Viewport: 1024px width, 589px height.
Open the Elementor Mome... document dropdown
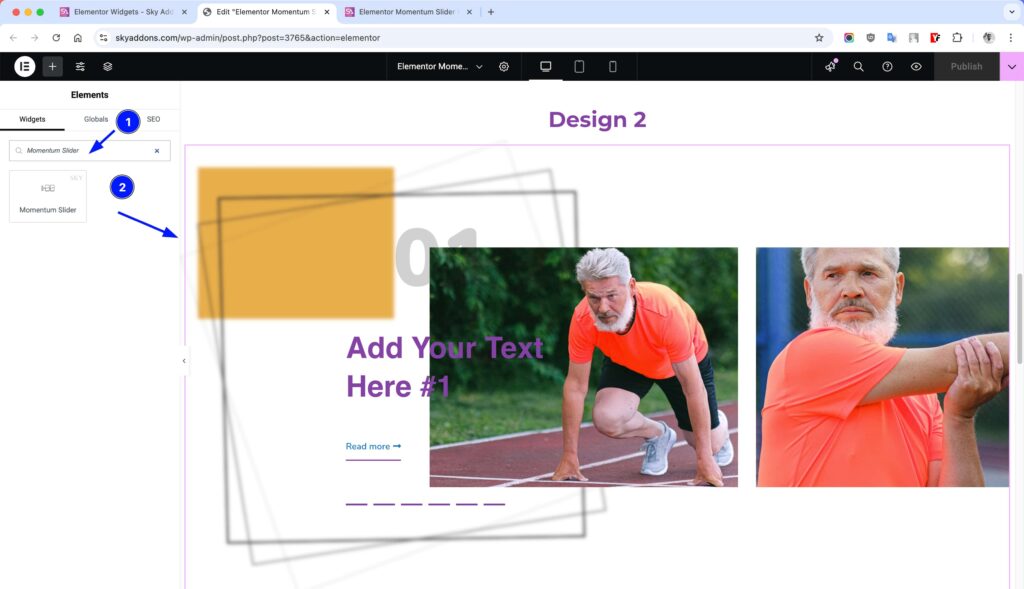[440, 66]
